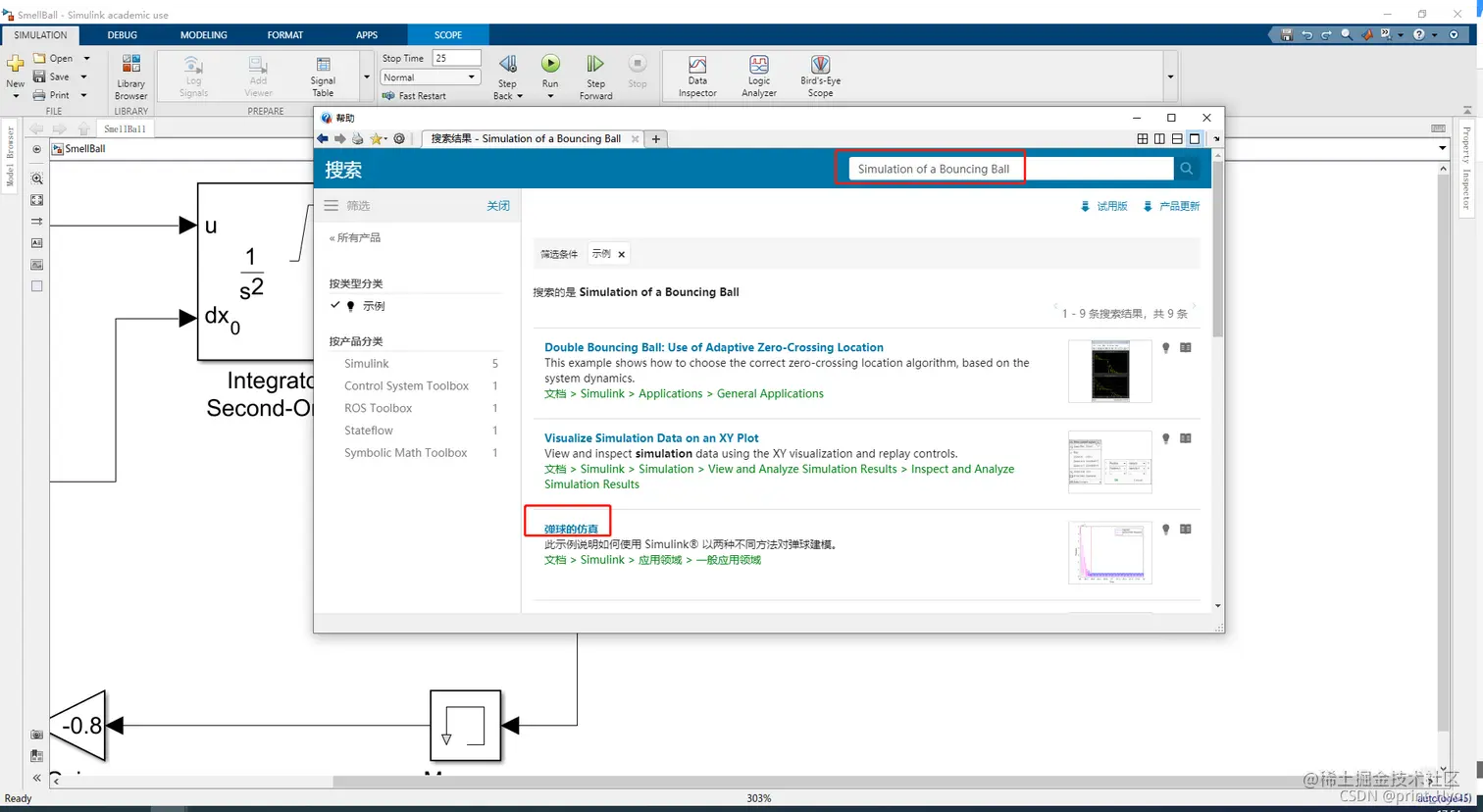
Task: Click the quick access redo icon
Action: coord(1326,34)
